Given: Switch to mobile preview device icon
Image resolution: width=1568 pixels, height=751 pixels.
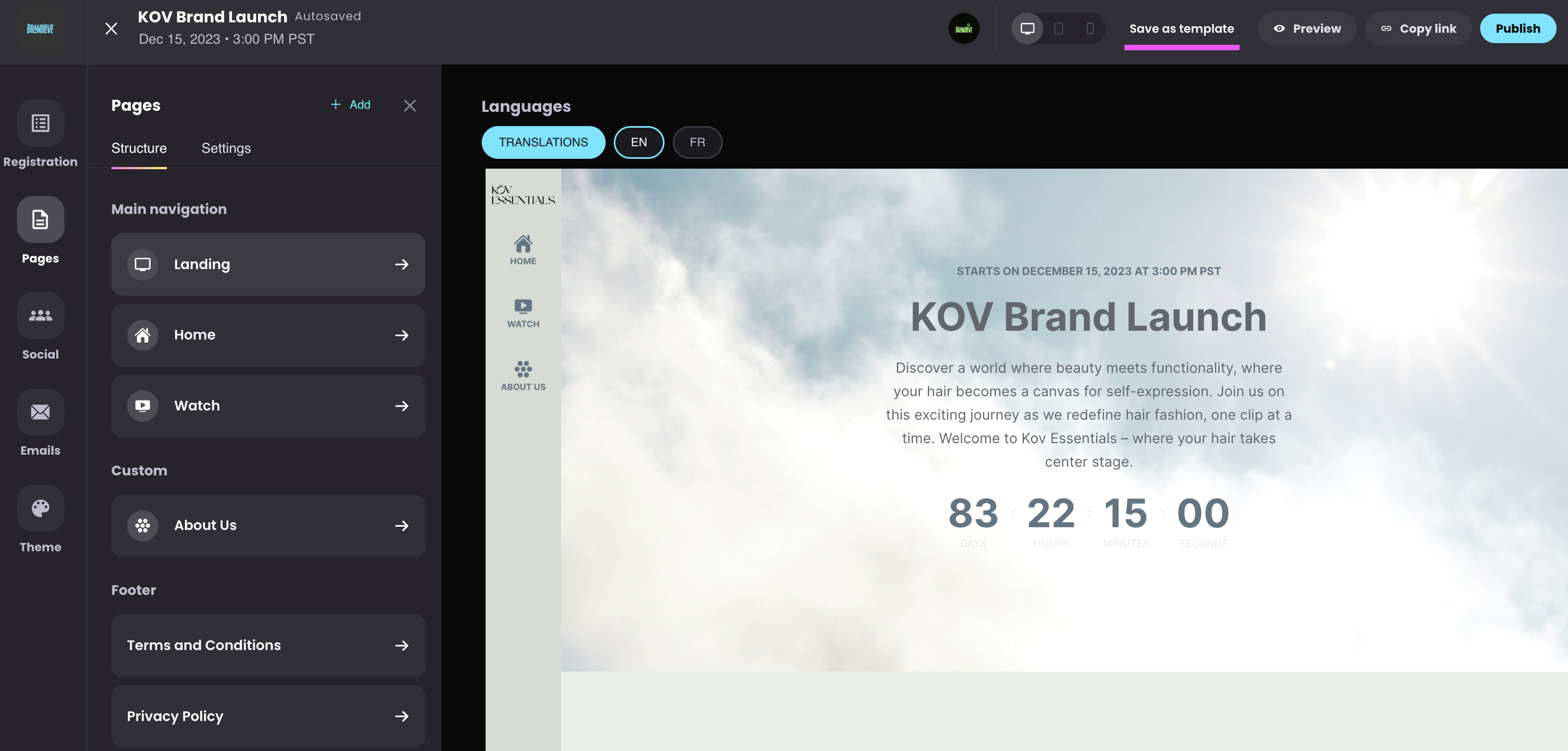Looking at the screenshot, I should click(1090, 28).
